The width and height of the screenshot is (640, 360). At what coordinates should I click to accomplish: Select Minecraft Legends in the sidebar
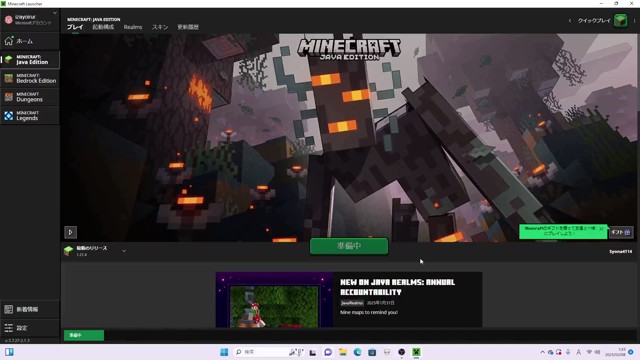point(29,116)
